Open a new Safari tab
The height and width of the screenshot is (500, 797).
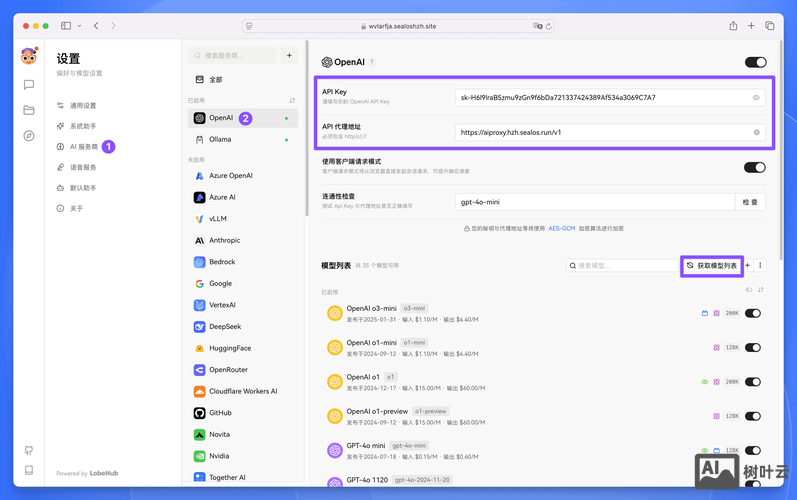point(751,26)
